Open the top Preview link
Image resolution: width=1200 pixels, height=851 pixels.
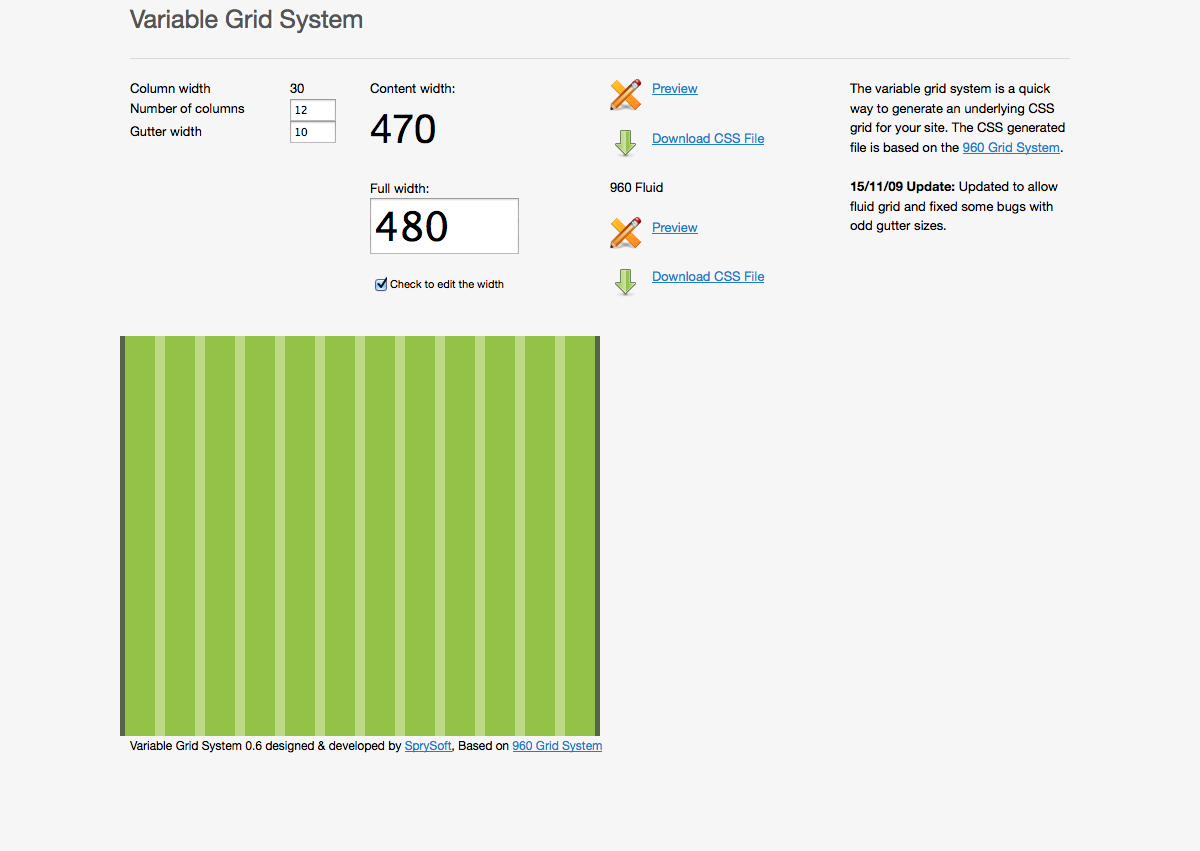coord(674,89)
